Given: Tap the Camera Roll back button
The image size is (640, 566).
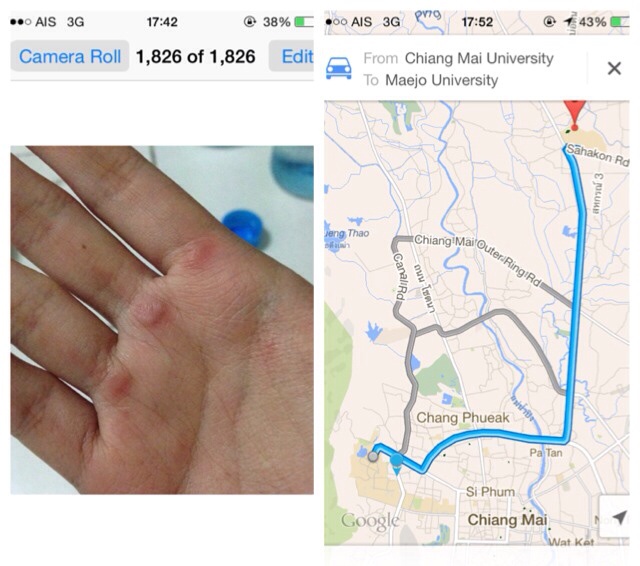Looking at the screenshot, I should point(70,56).
